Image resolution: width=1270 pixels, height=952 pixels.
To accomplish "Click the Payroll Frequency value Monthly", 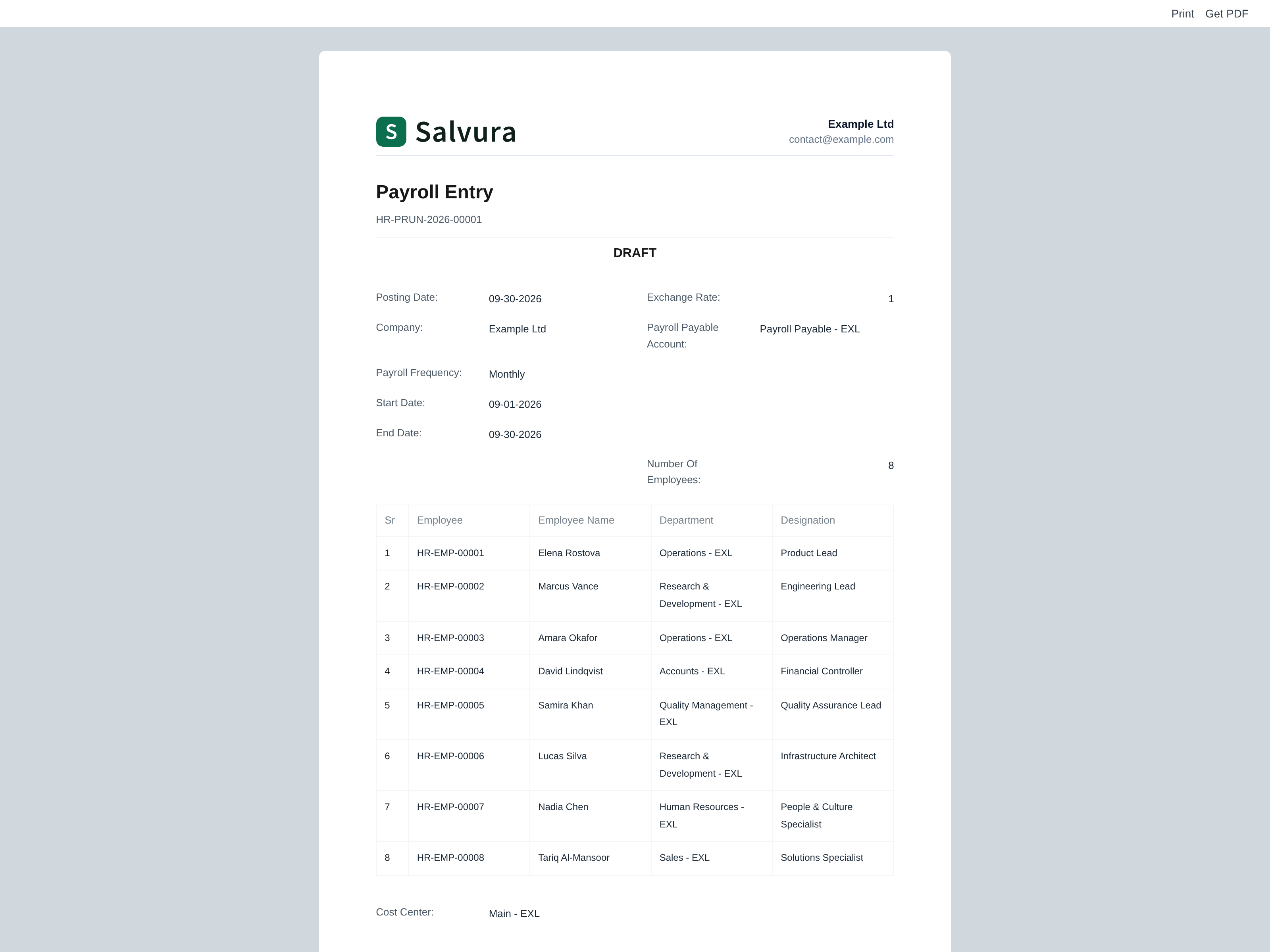I will [506, 374].
